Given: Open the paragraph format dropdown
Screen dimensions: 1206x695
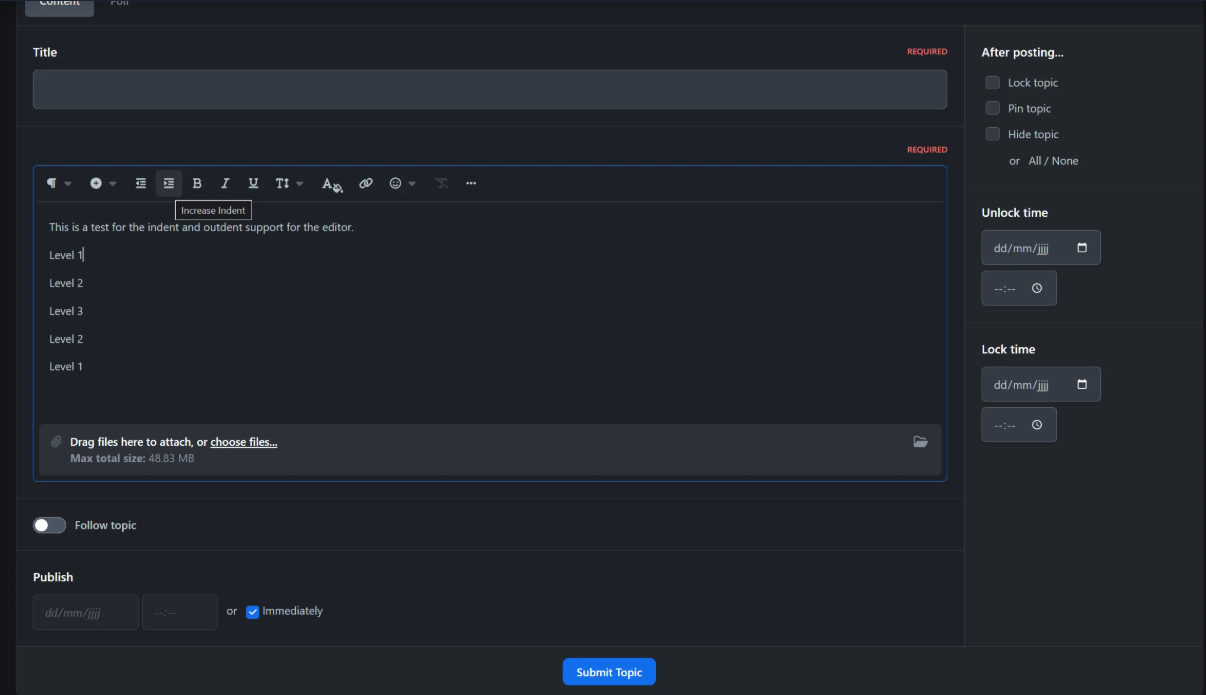Looking at the screenshot, I should pyautogui.click(x=58, y=184).
